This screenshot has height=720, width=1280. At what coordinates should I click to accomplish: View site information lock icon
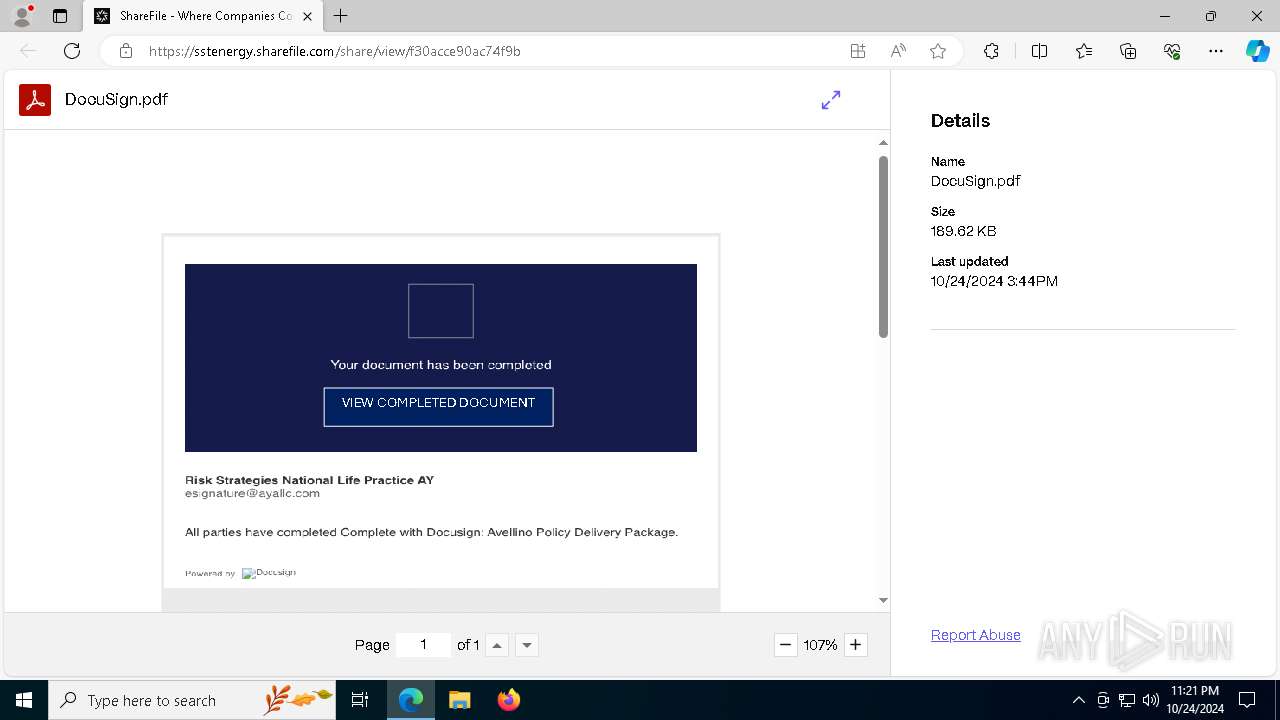click(126, 51)
